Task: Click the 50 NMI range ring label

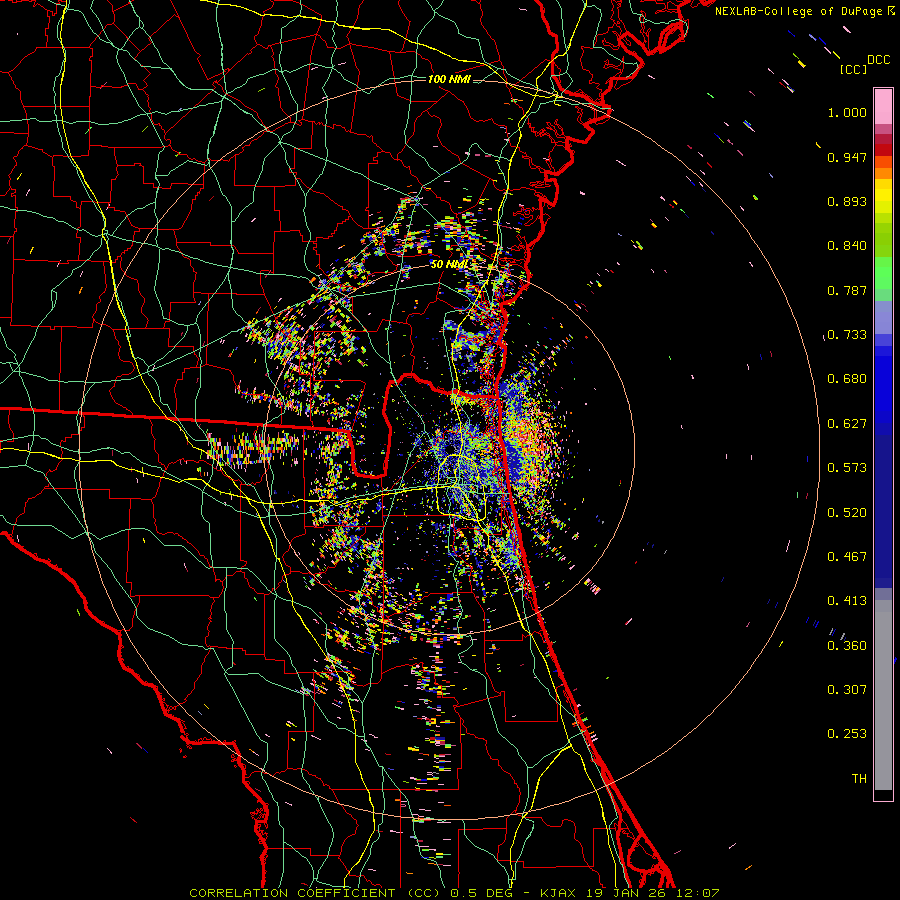Action: (x=449, y=264)
